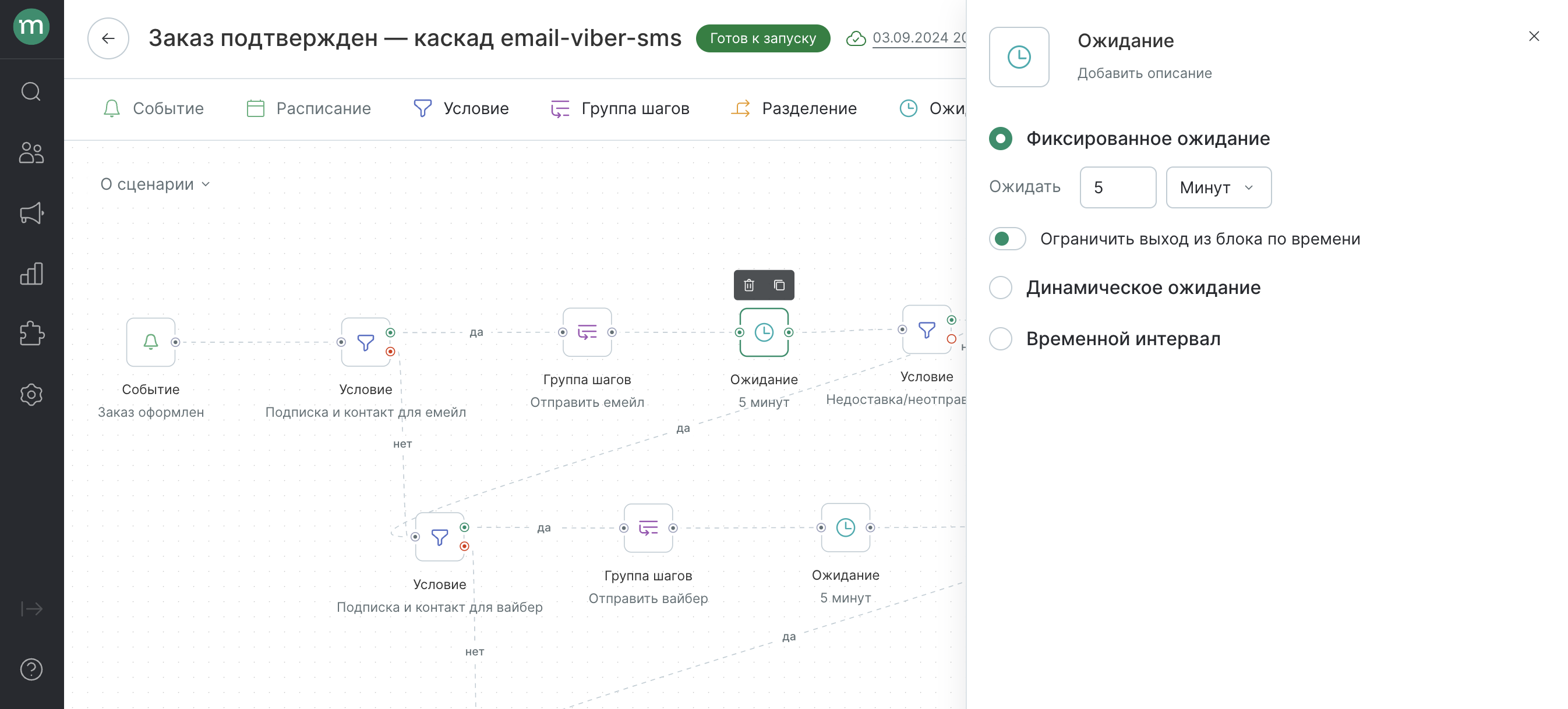Add Группа шагов block from toolbar
1568x709 pixels.
point(620,108)
